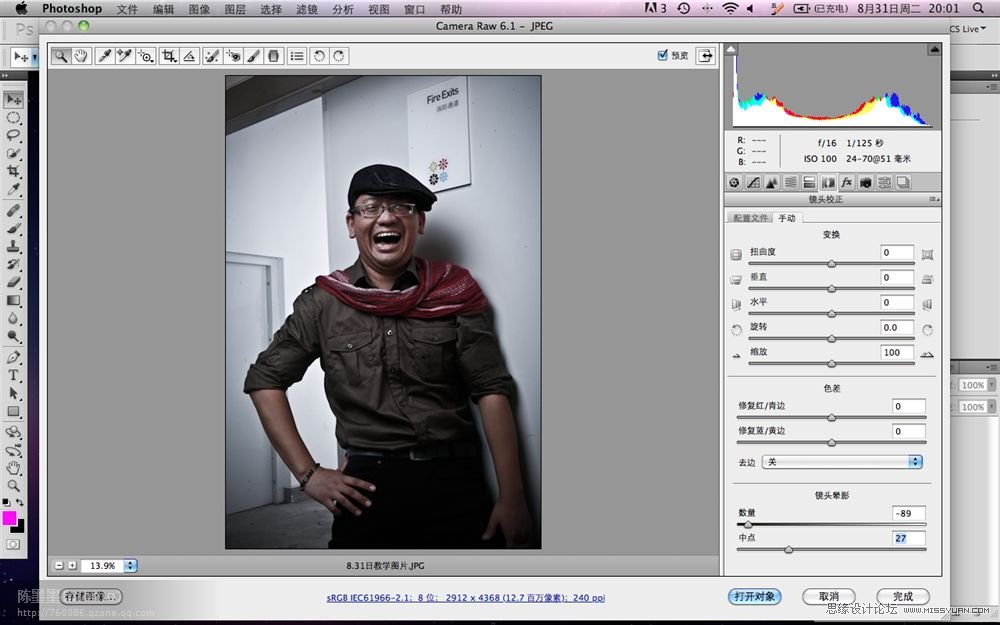
Task: Open the 图层 menu
Action: click(235, 9)
